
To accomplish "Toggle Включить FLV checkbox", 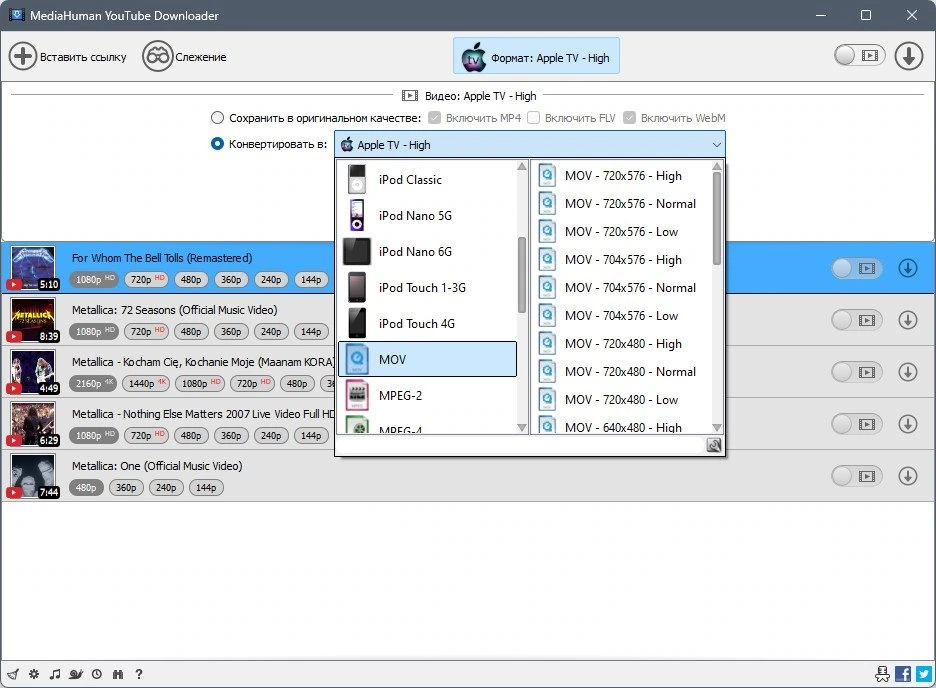I will pyautogui.click(x=534, y=118).
